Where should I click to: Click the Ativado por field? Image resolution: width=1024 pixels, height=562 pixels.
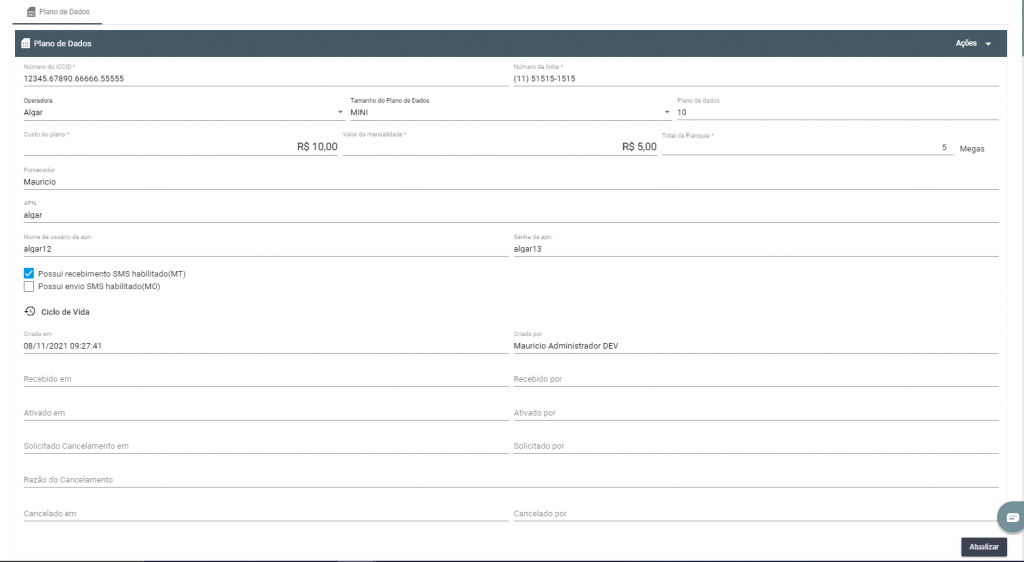(756, 413)
